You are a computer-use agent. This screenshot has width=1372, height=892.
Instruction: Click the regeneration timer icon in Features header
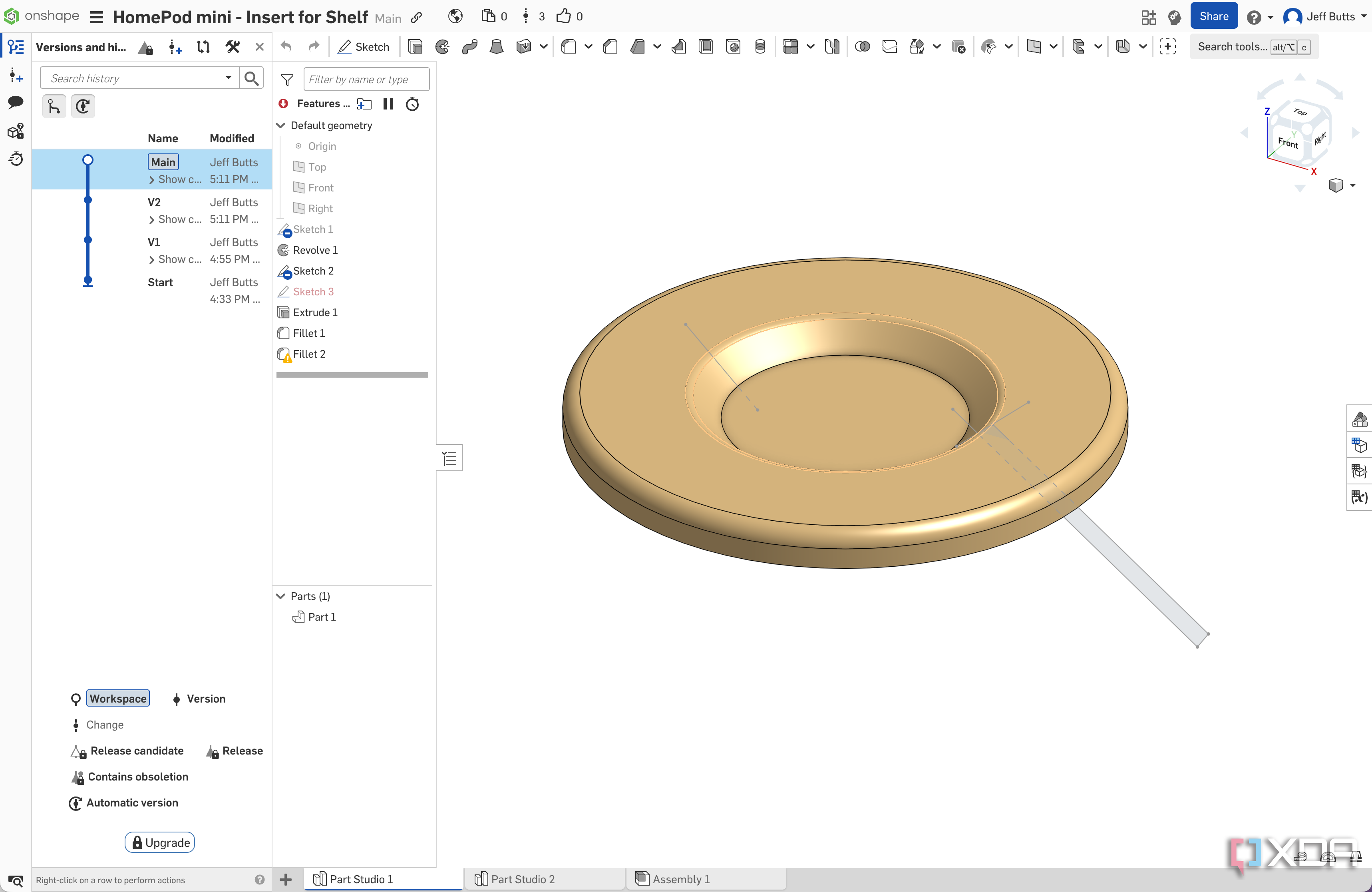pos(412,104)
